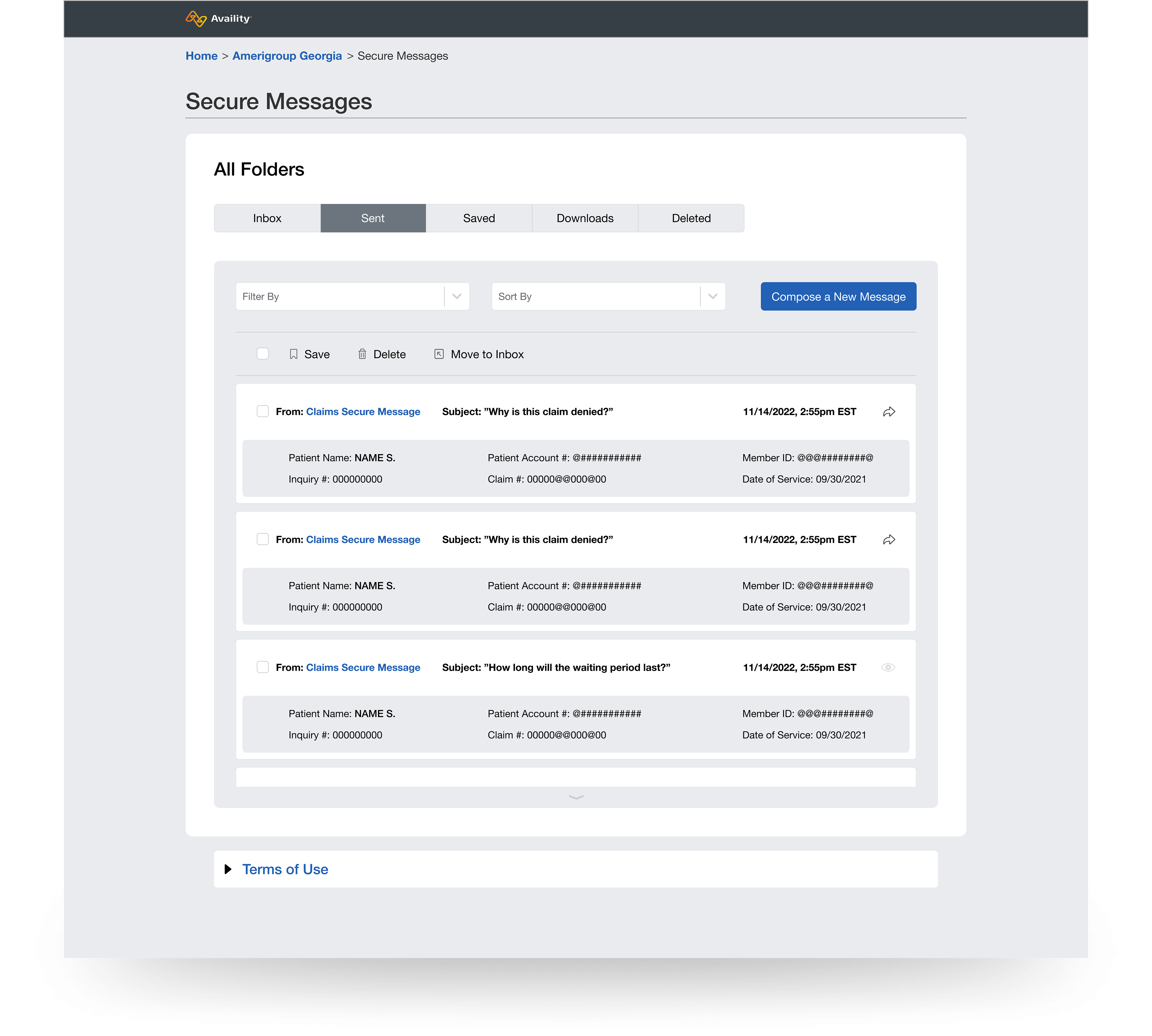1152x1036 pixels.
Task: Open the Filter By dropdown
Action: (352, 297)
